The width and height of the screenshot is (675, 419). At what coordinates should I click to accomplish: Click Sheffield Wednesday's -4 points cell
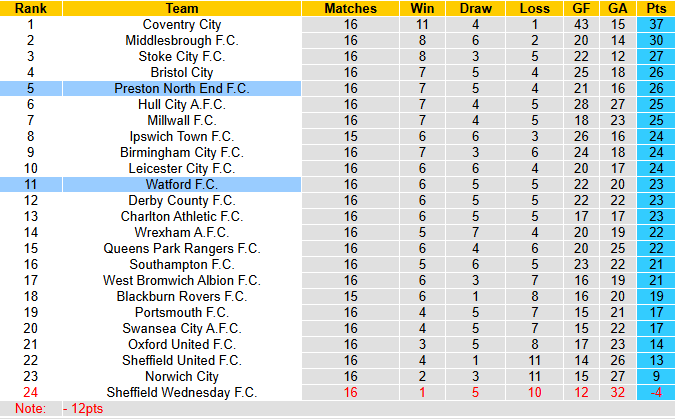[x=656, y=392]
